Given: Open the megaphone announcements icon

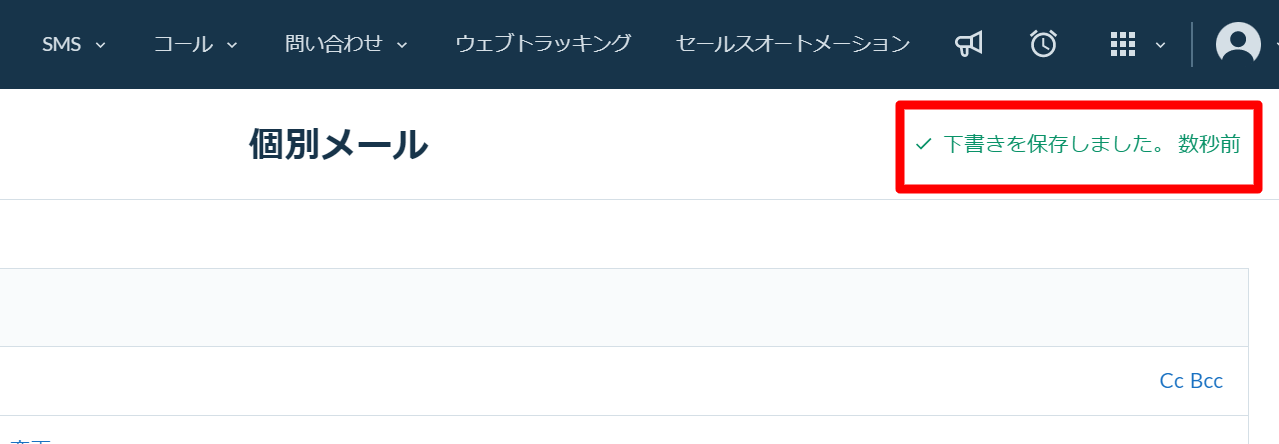Looking at the screenshot, I should point(969,43).
